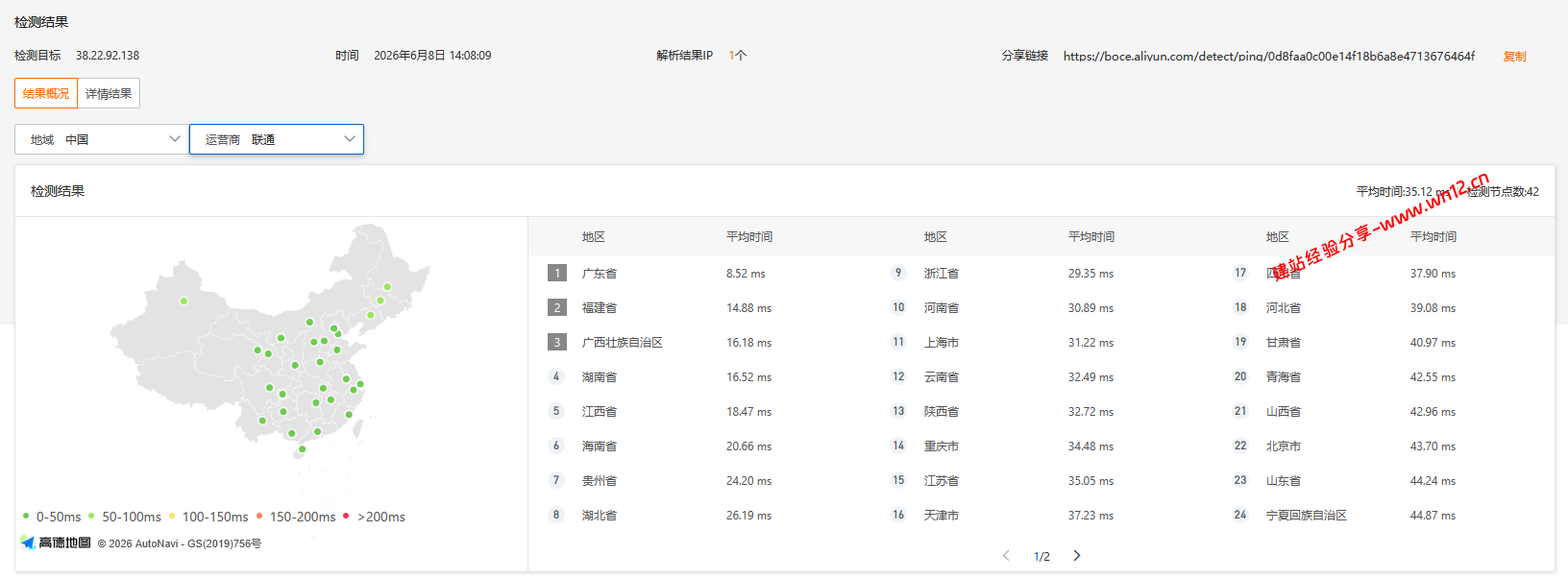Click the page indicator 1/2
1568x579 pixels.
(x=1041, y=556)
